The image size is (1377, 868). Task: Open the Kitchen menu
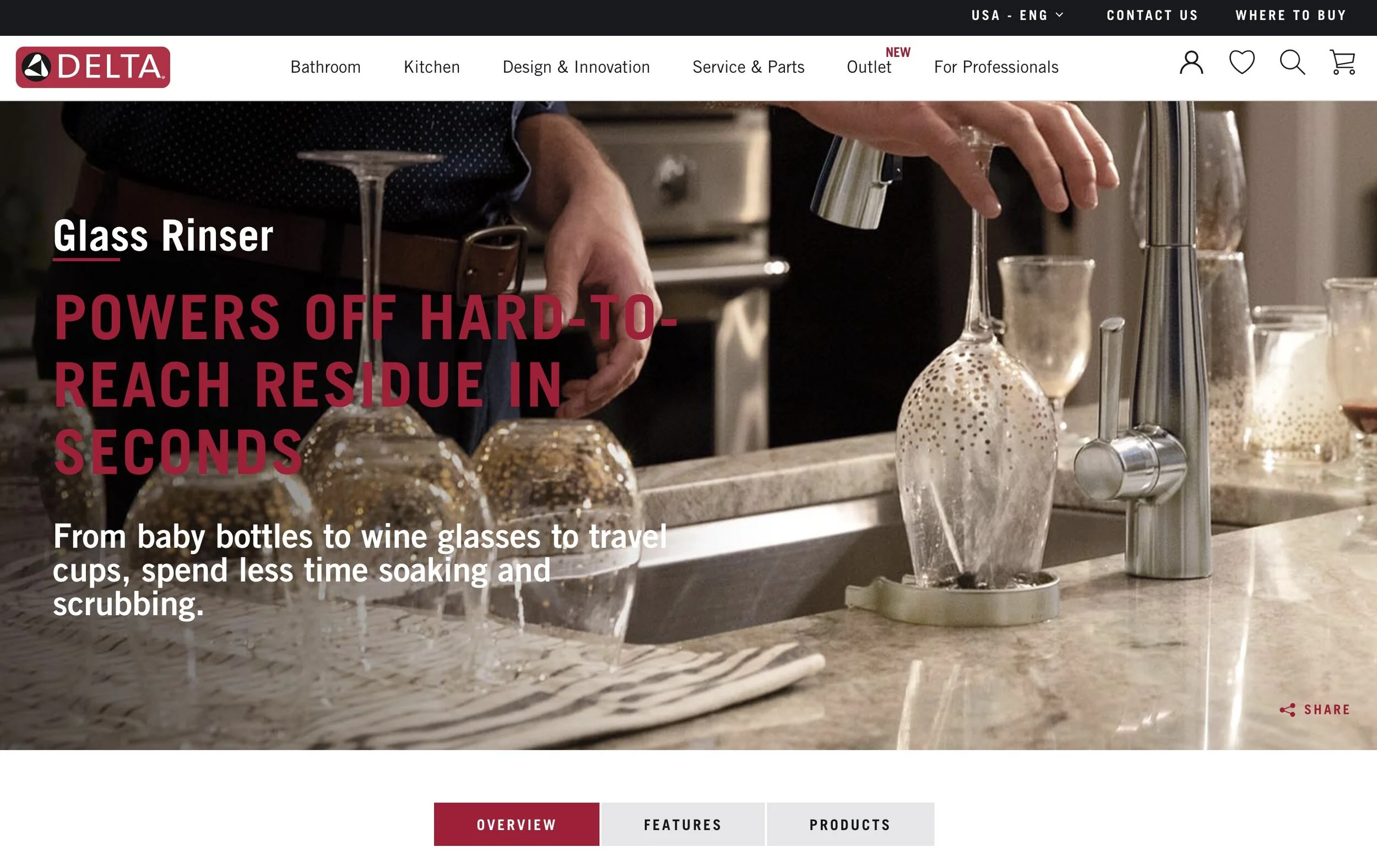point(432,67)
